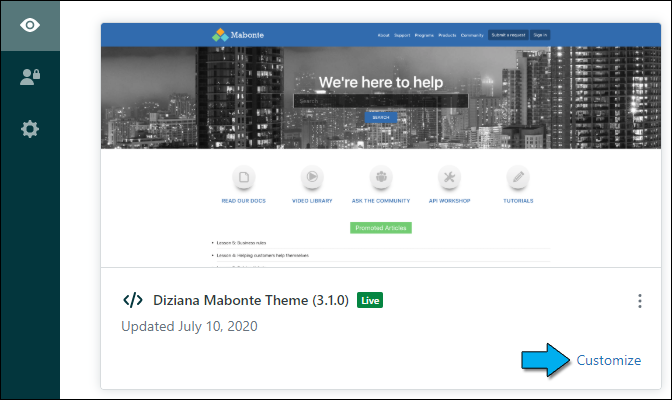Open the settings gear in sidebar
The image size is (672, 400).
30,128
